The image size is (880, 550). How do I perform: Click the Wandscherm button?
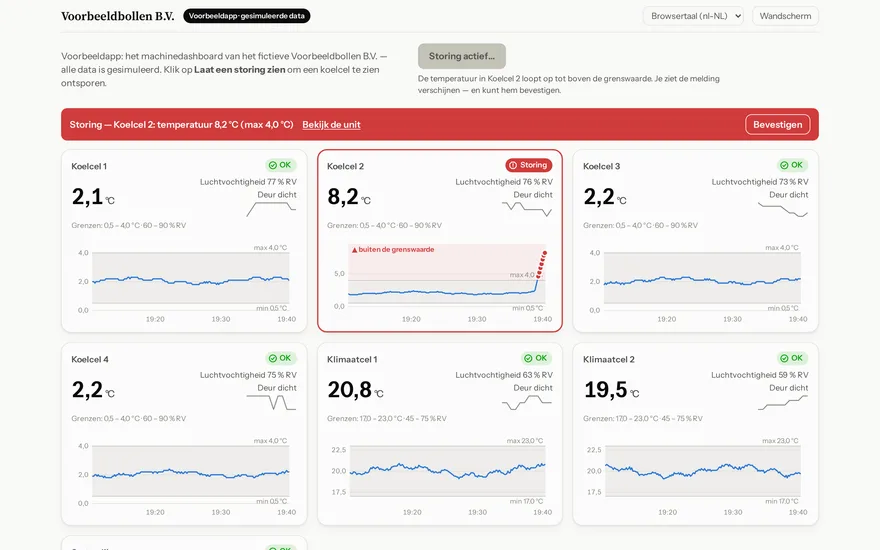pyautogui.click(x=785, y=16)
